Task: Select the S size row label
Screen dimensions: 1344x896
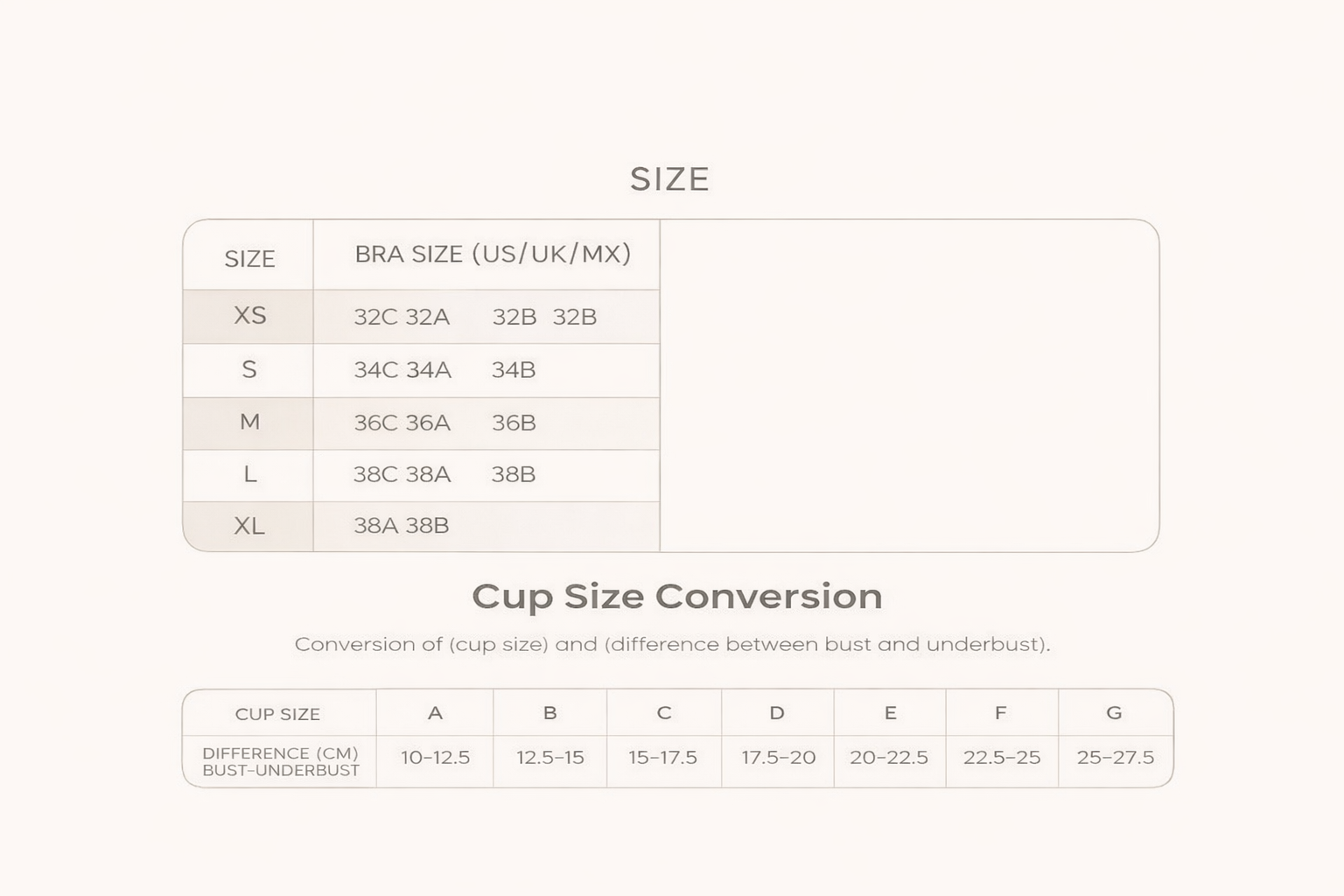Action: [x=249, y=369]
